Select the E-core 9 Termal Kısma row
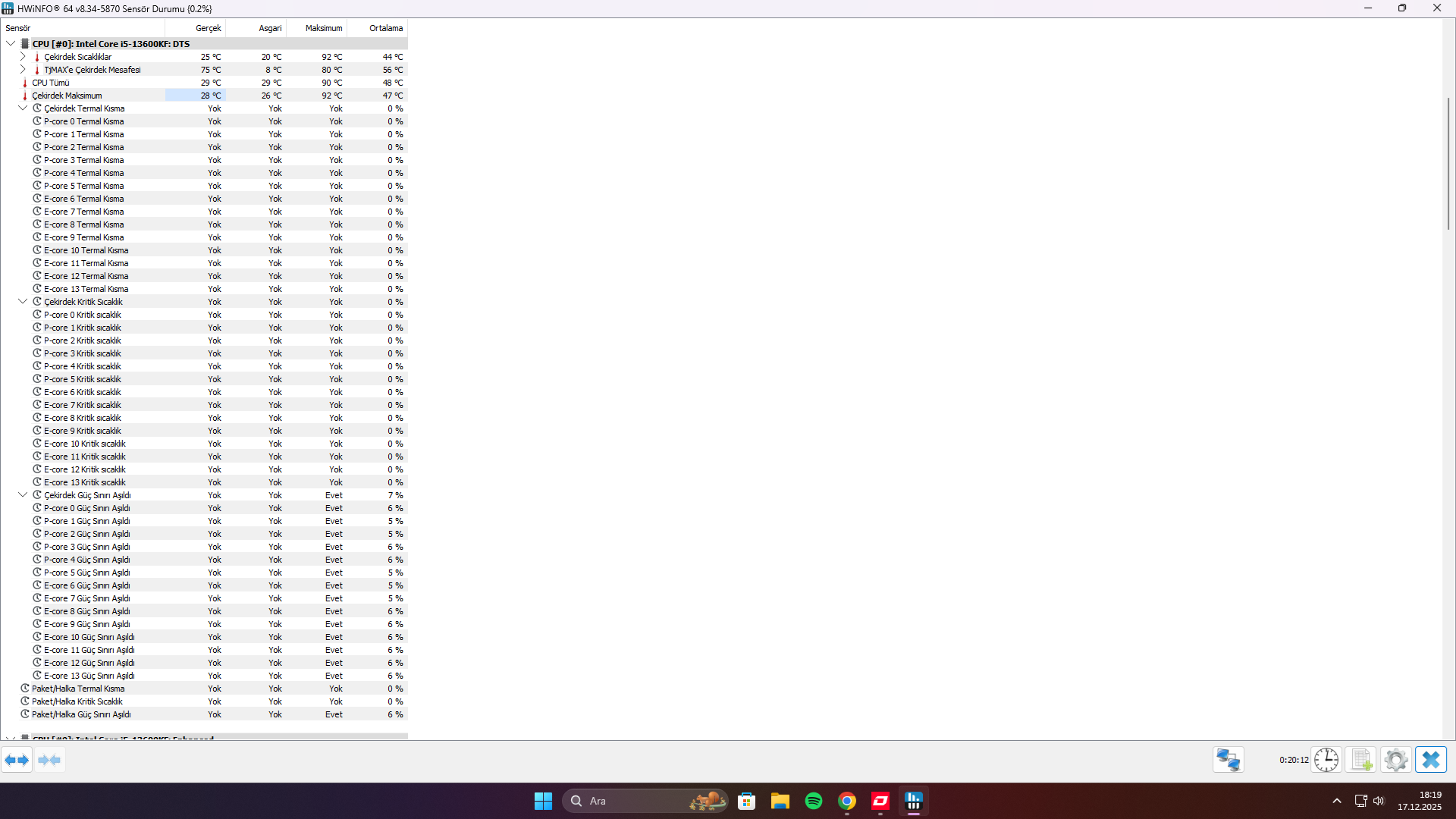 pos(204,237)
